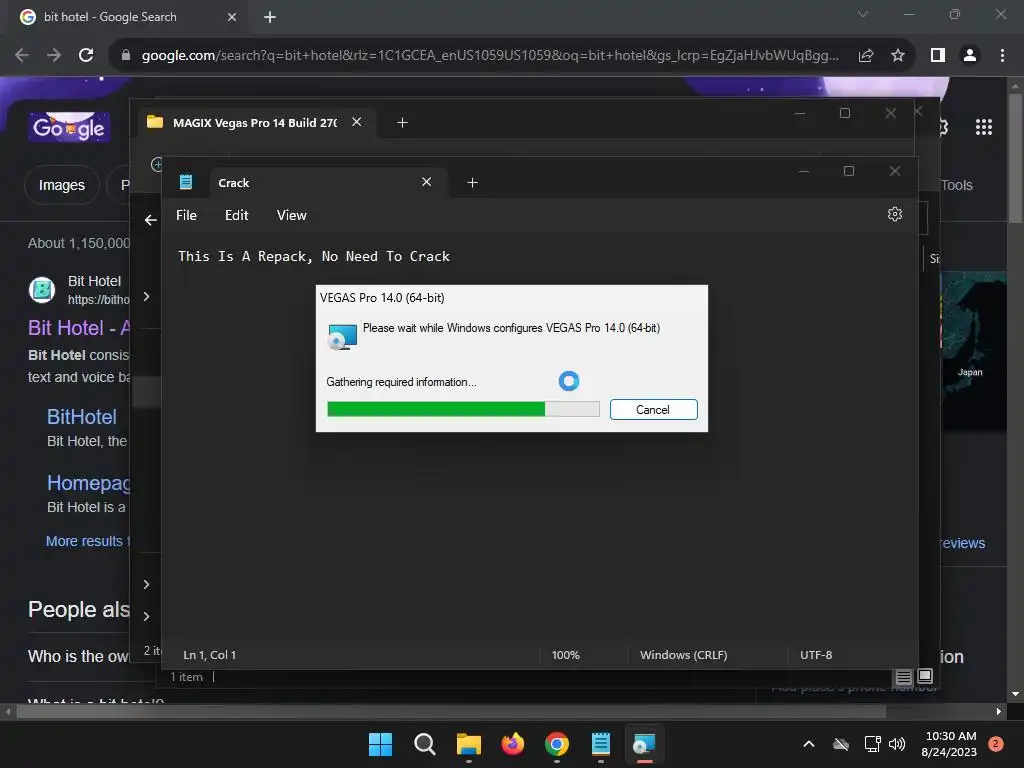Open the Edit menu in Notepad
1024x768 pixels.
coord(236,215)
